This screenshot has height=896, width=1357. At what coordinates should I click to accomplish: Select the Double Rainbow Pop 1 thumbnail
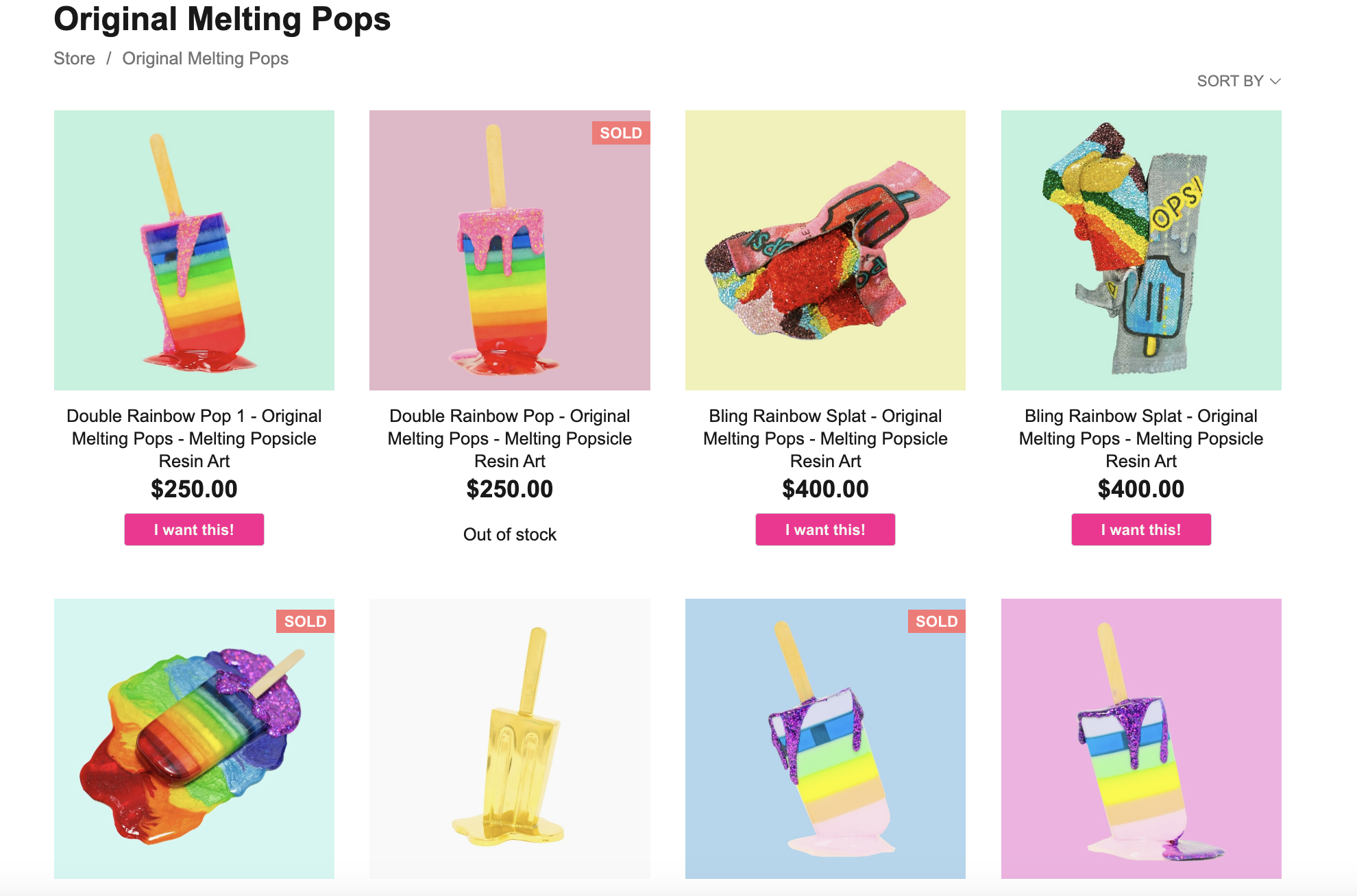coord(193,249)
